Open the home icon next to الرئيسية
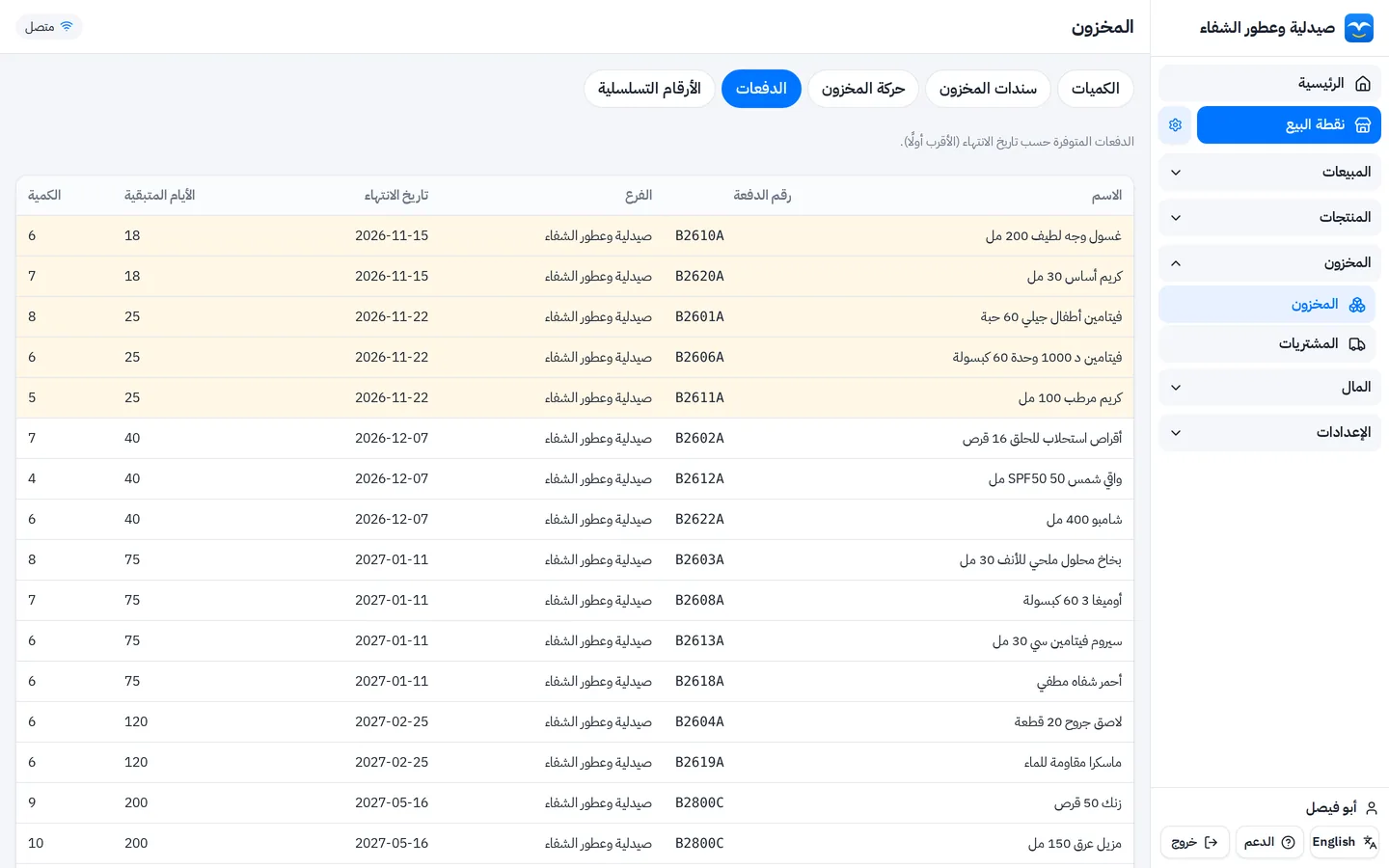Screen dimensions: 1389x868 [1363, 84]
